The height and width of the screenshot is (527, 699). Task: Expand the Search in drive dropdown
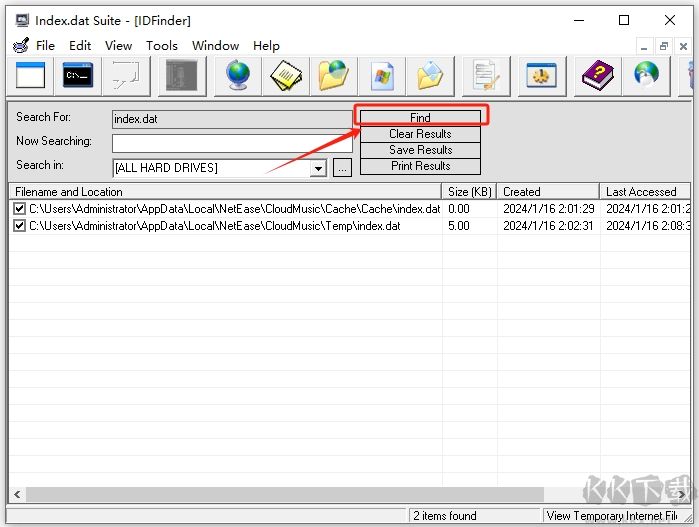coord(318,168)
